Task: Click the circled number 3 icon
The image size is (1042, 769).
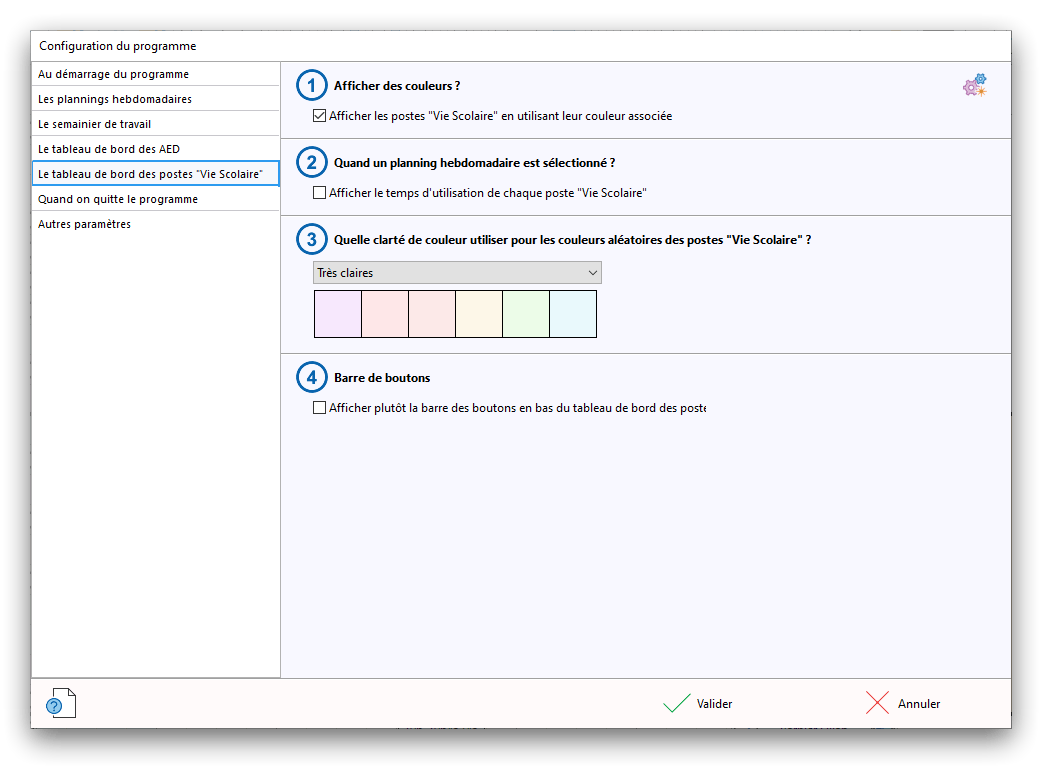Action: [312, 240]
